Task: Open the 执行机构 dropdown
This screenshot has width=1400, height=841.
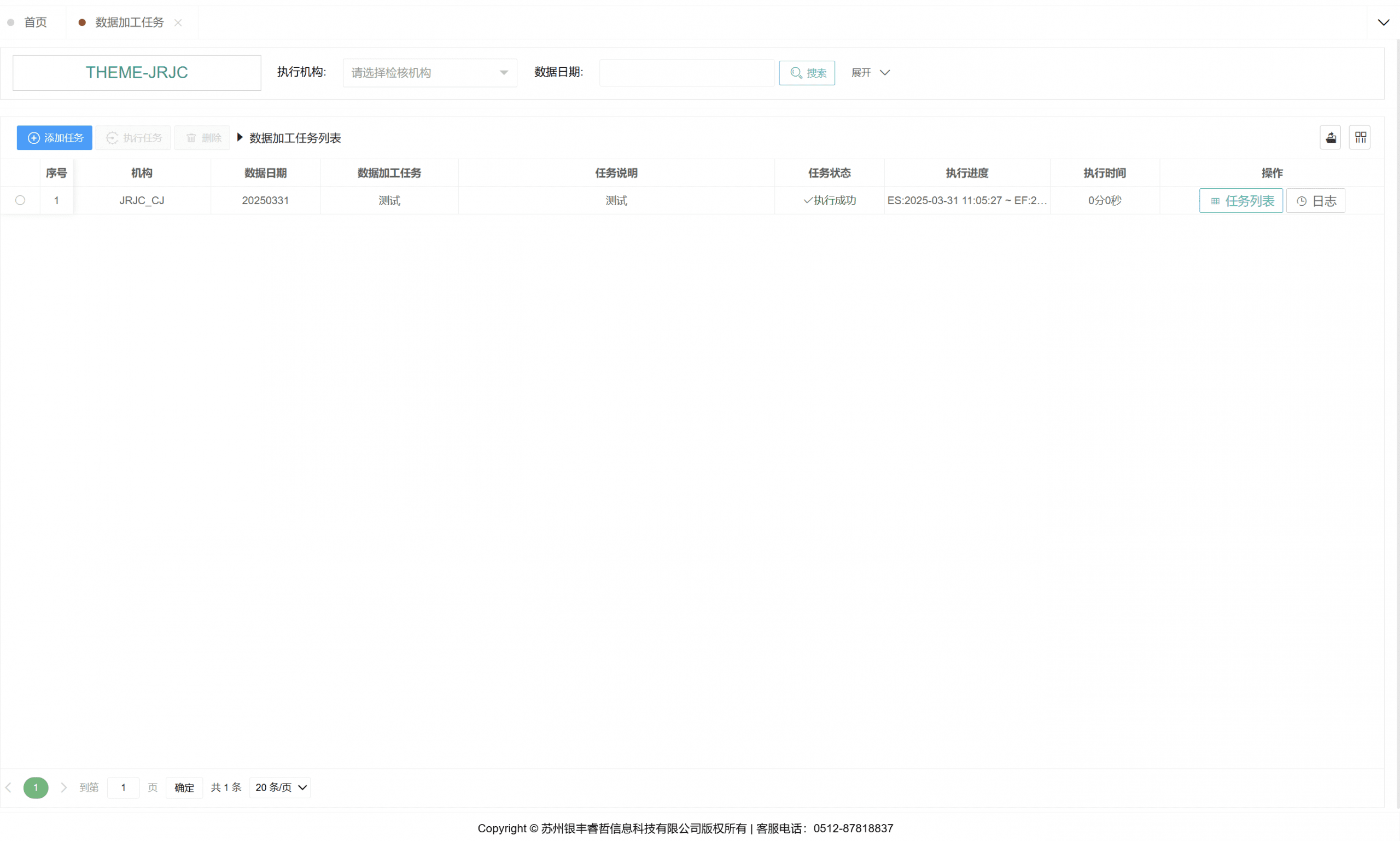Action: pos(429,73)
